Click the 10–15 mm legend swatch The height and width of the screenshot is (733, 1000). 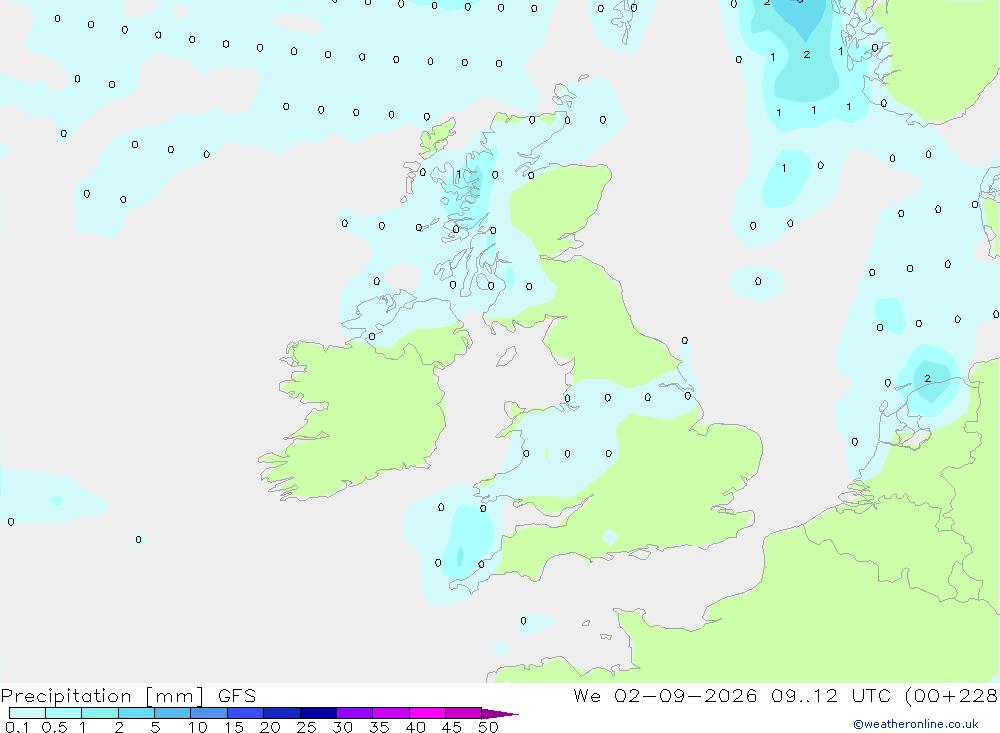(x=209, y=713)
